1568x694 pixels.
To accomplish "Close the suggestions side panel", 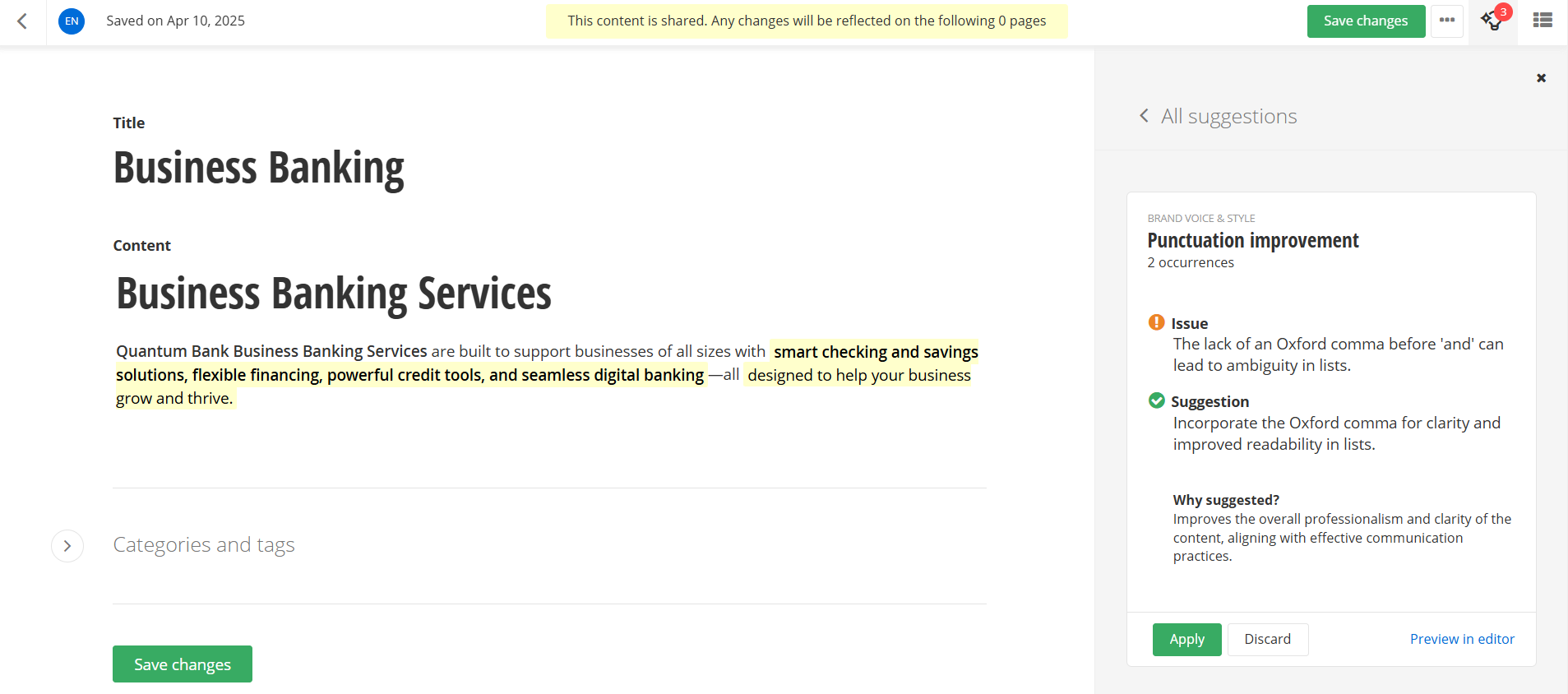I will coord(1541,78).
